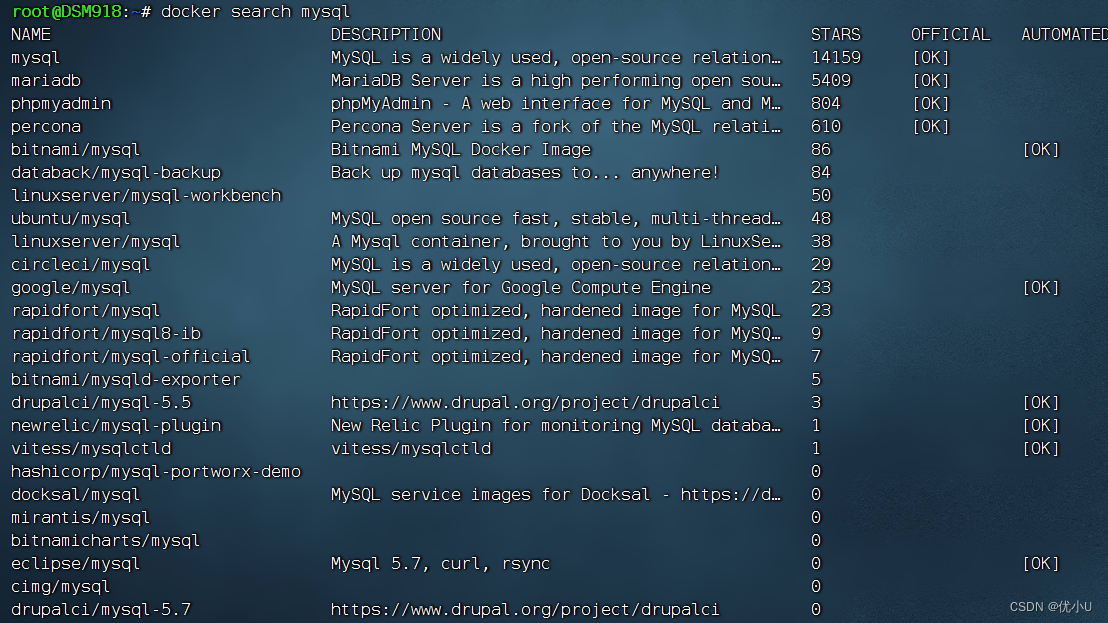The width and height of the screenshot is (1108, 623).
Task: Select the 'docksal/mysql' image name
Action: click(76, 494)
